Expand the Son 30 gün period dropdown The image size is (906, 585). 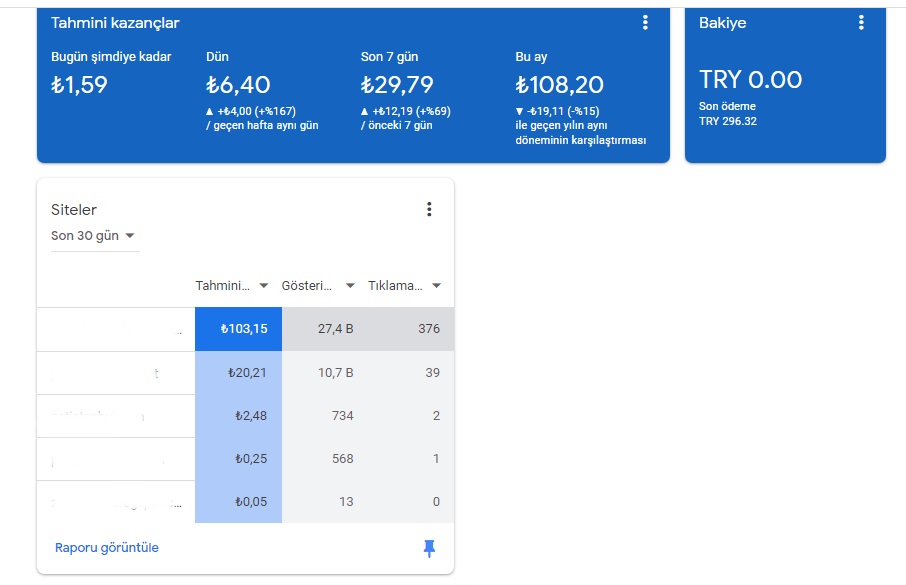(x=93, y=236)
